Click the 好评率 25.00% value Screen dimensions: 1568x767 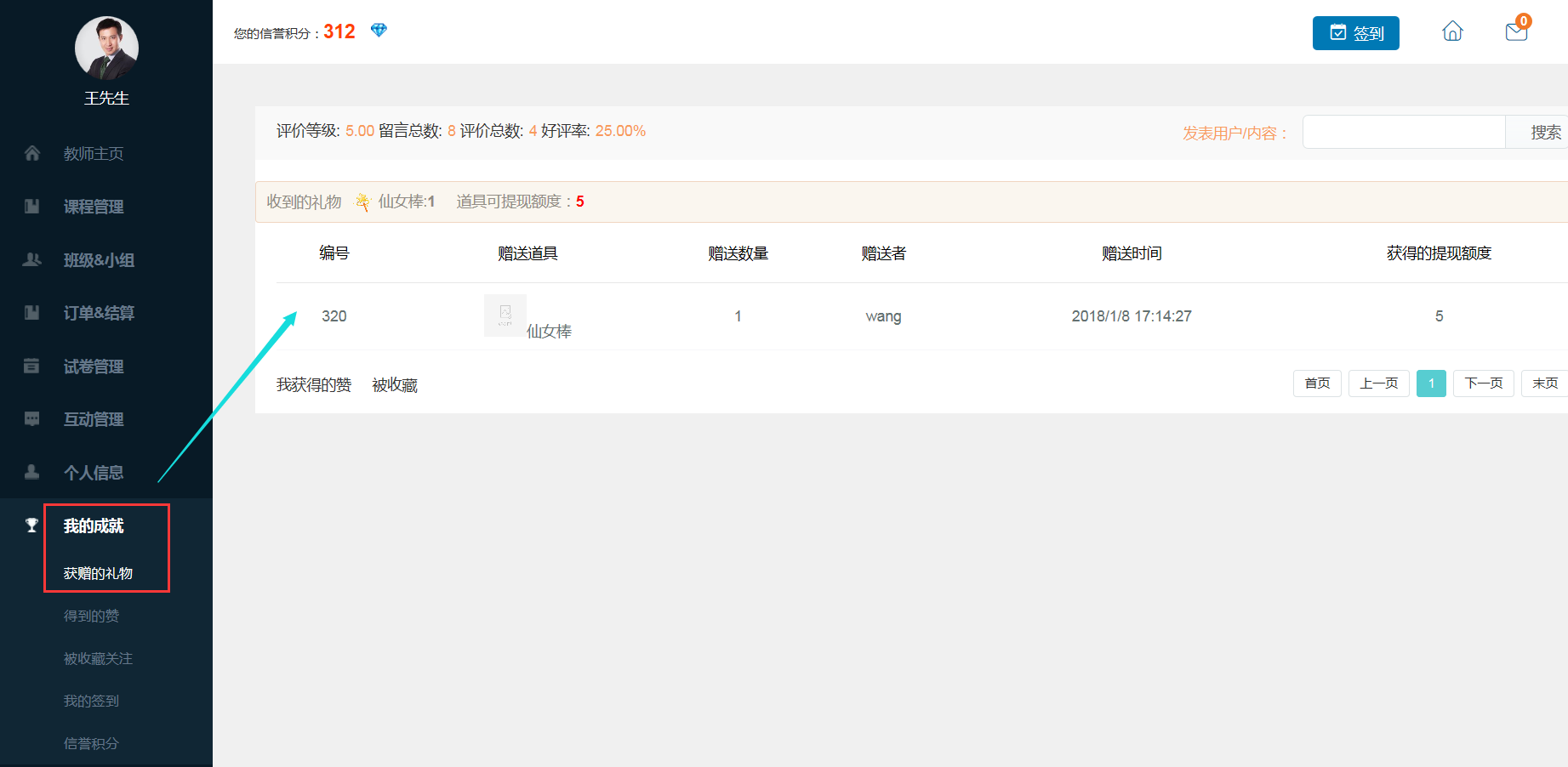pos(620,131)
